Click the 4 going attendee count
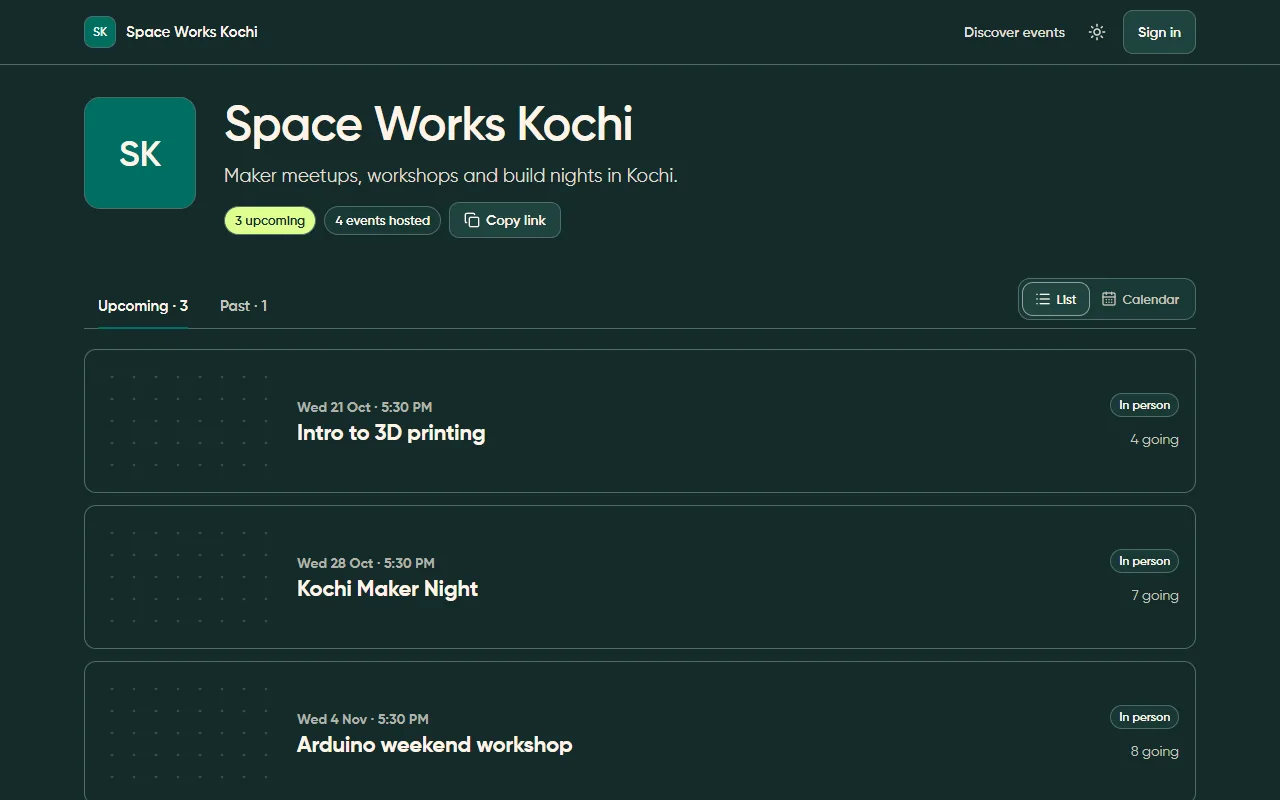Image resolution: width=1280 pixels, height=800 pixels. point(1154,439)
